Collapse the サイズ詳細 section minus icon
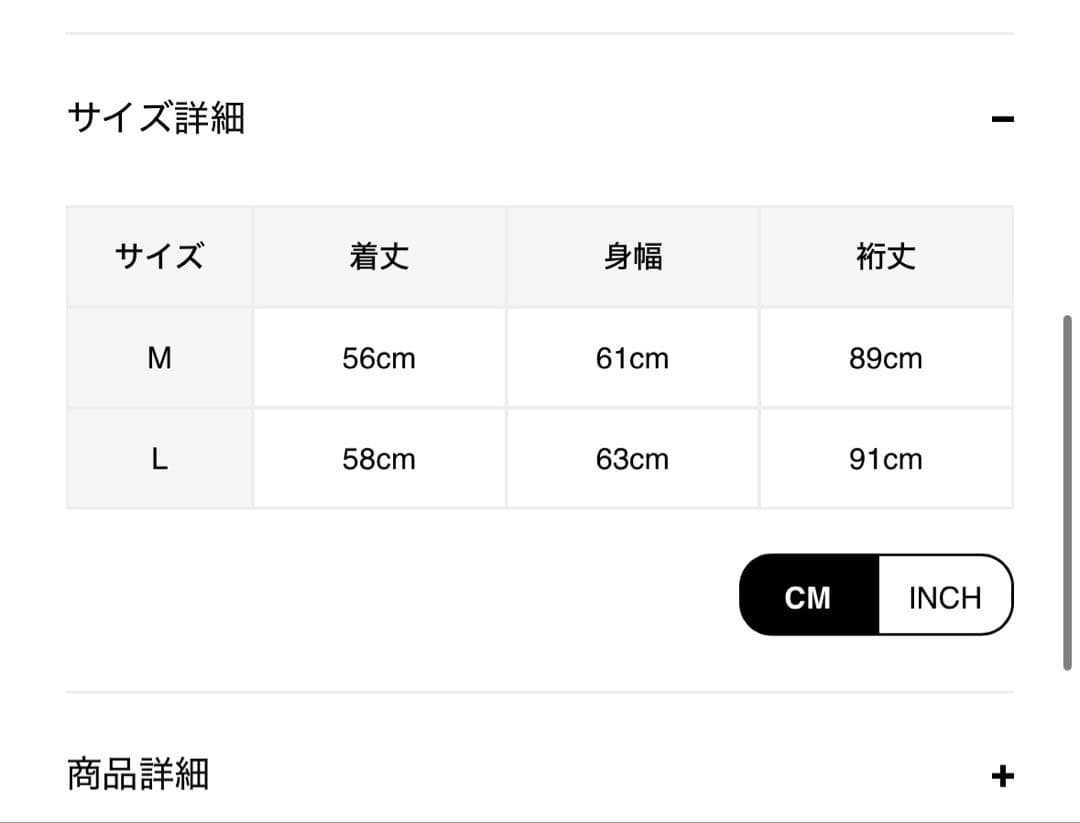The width and height of the screenshot is (1080, 823). [x=1002, y=120]
